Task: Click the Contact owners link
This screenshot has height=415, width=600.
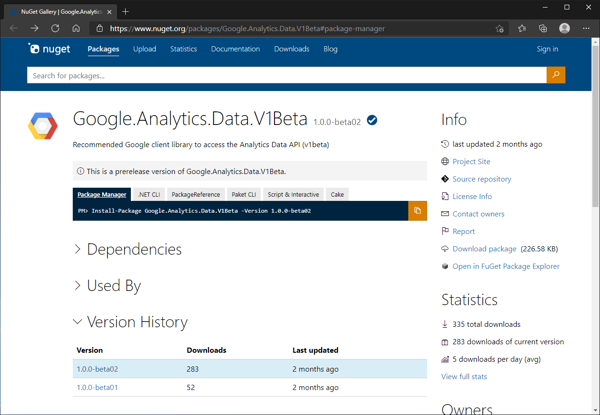Action: [x=478, y=214]
